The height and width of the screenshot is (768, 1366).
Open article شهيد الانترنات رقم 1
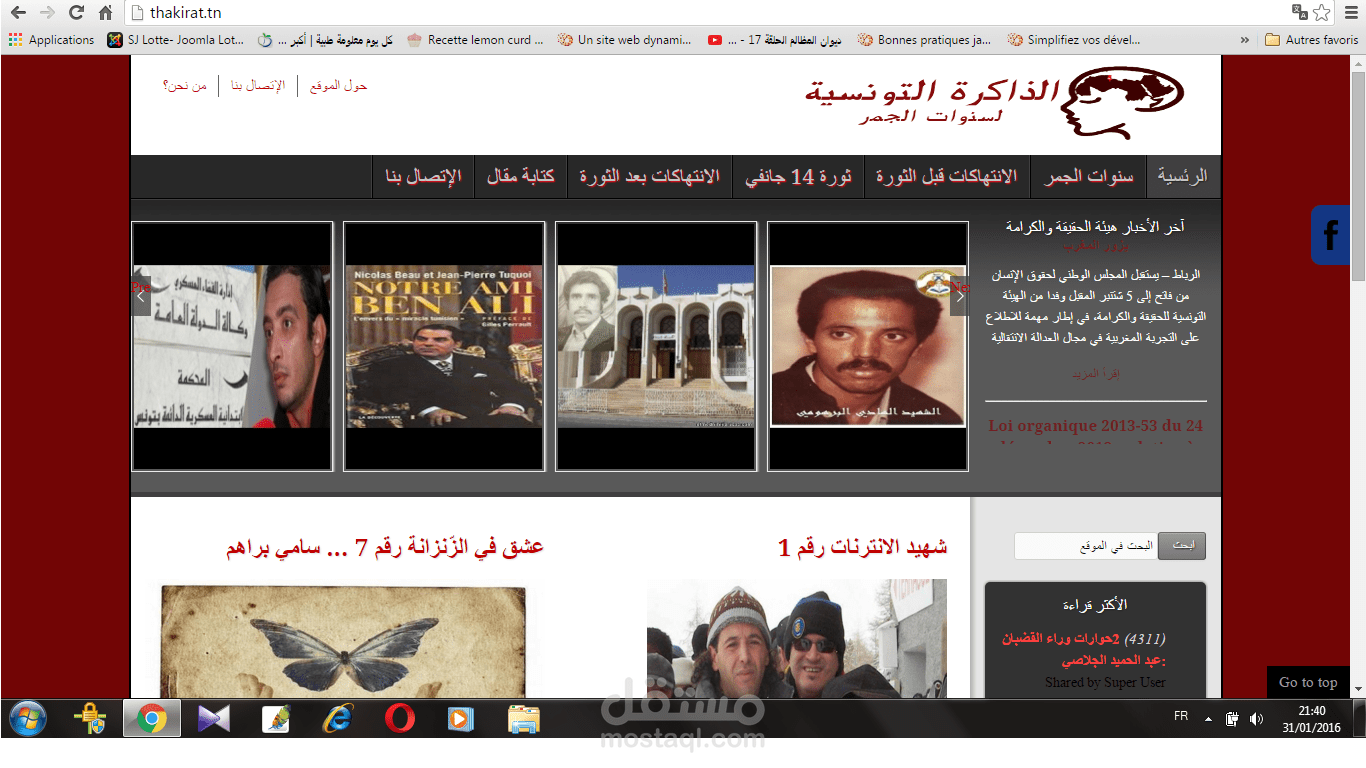863,547
